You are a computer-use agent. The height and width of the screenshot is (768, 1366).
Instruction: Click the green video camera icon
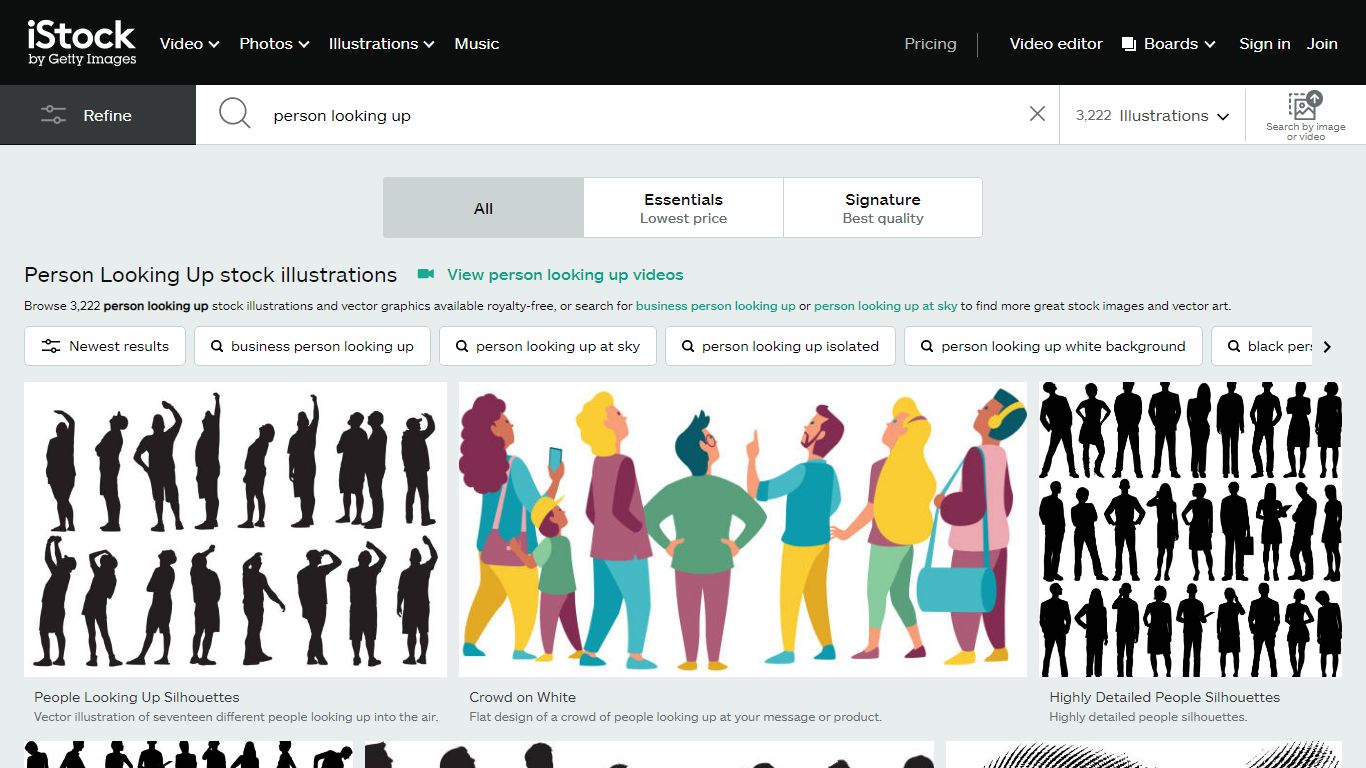coord(426,274)
